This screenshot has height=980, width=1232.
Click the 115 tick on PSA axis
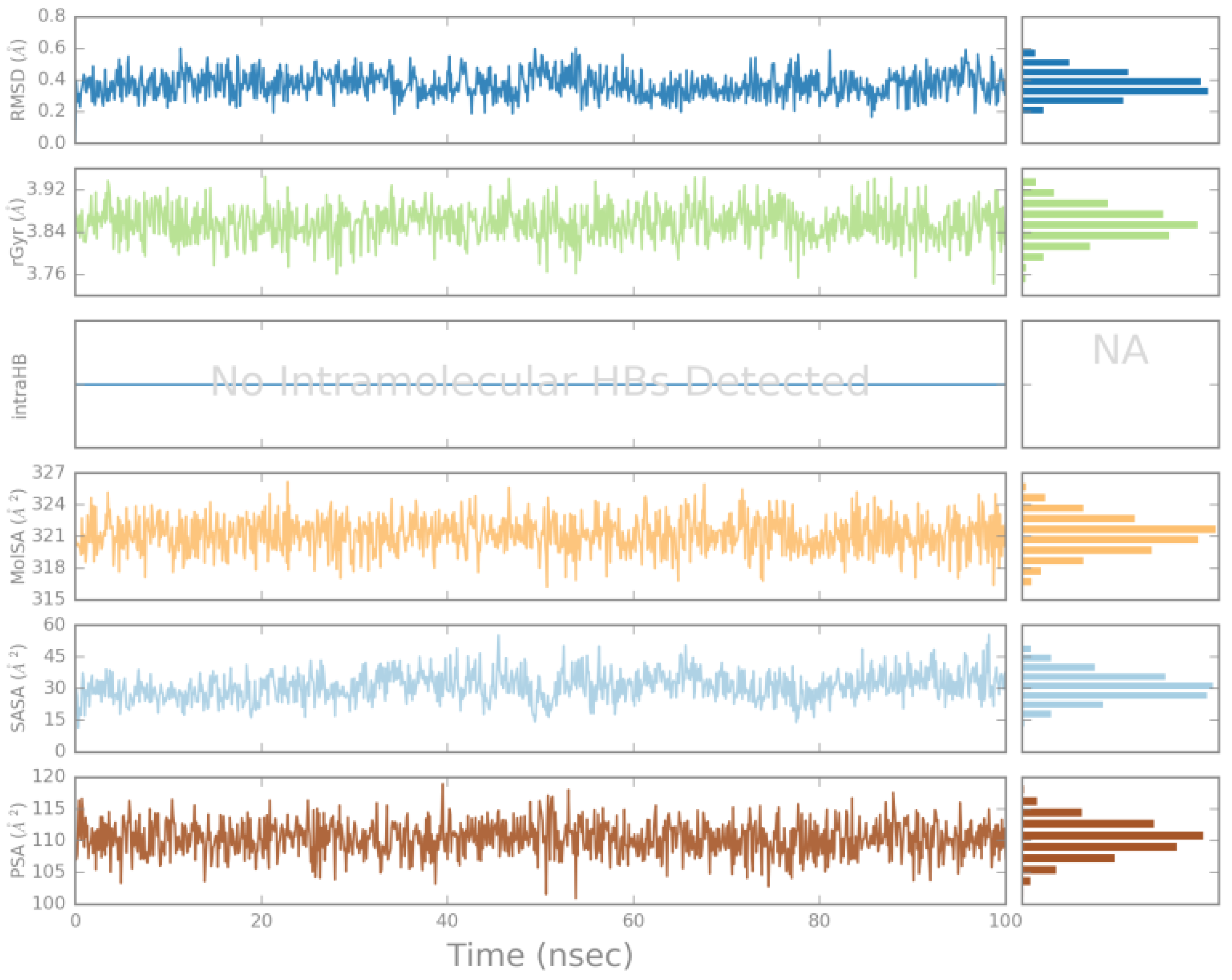click(x=48, y=808)
